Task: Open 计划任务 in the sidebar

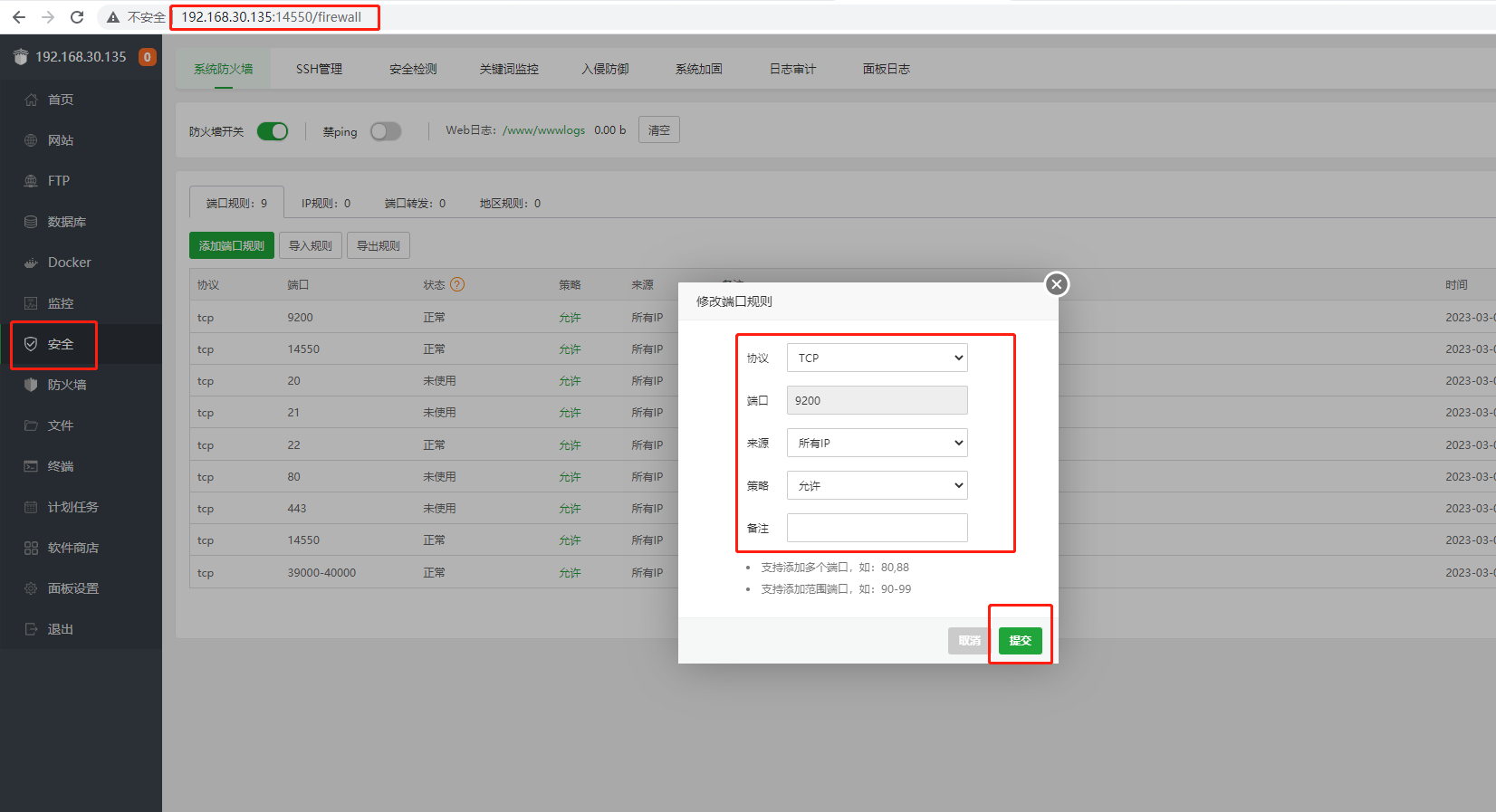Action: pyautogui.click(x=73, y=507)
